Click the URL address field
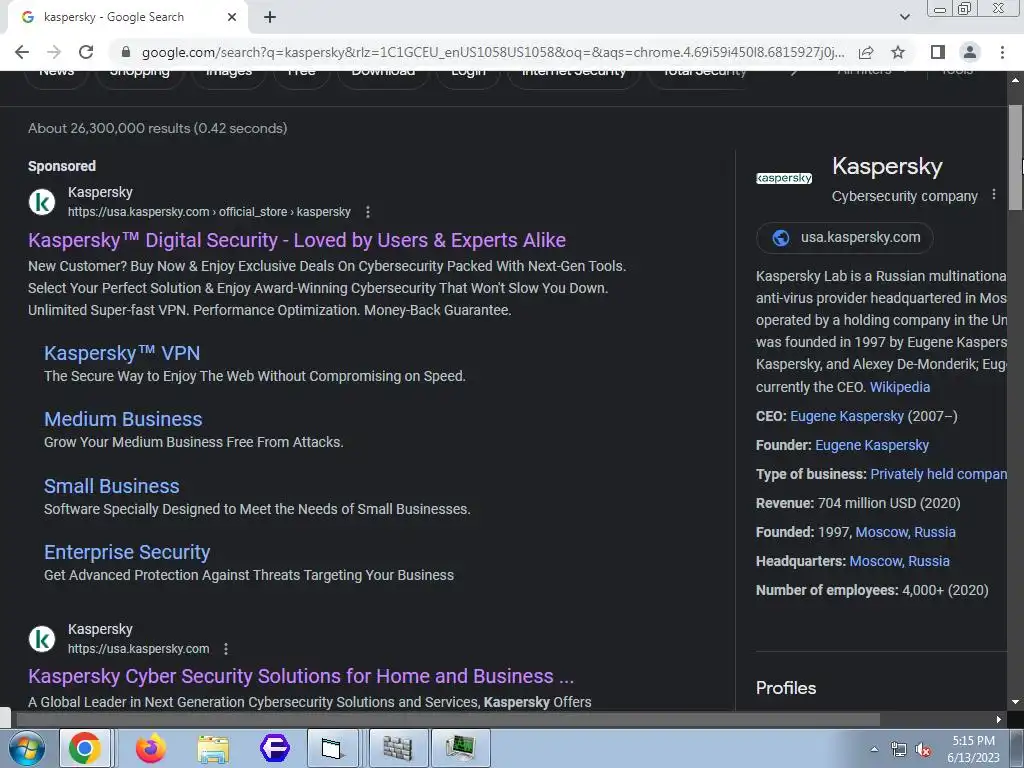Viewport: 1024px width, 768px height. click(493, 52)
